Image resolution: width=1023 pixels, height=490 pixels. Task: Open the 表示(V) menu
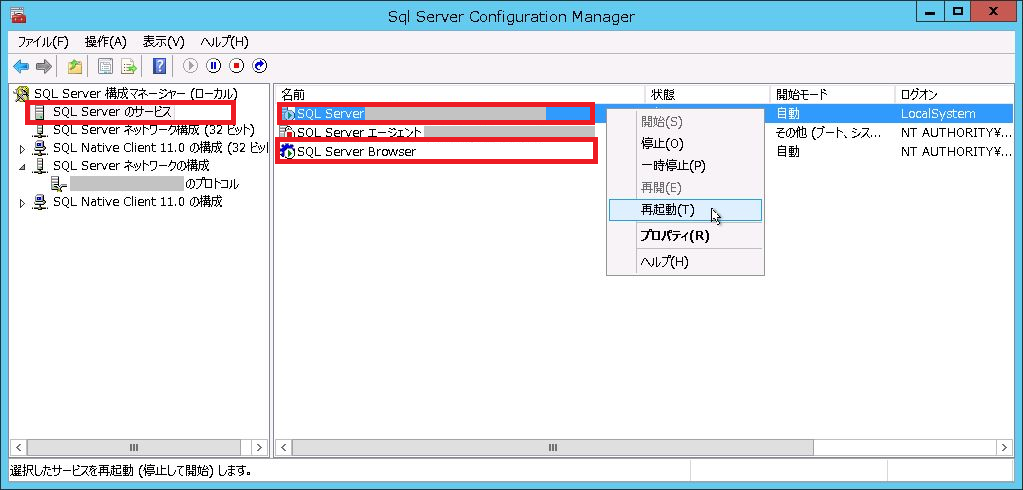tap(164, 42)
